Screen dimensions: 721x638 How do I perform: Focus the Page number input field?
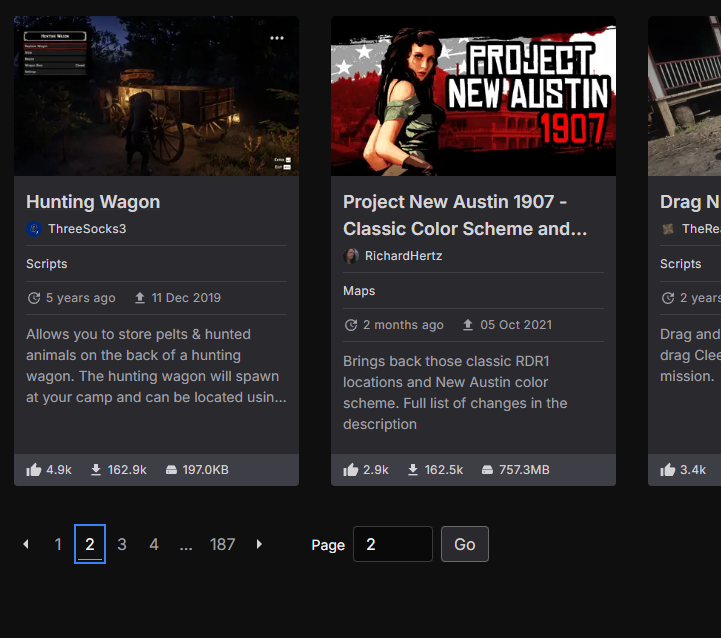[x=393, y=544]
